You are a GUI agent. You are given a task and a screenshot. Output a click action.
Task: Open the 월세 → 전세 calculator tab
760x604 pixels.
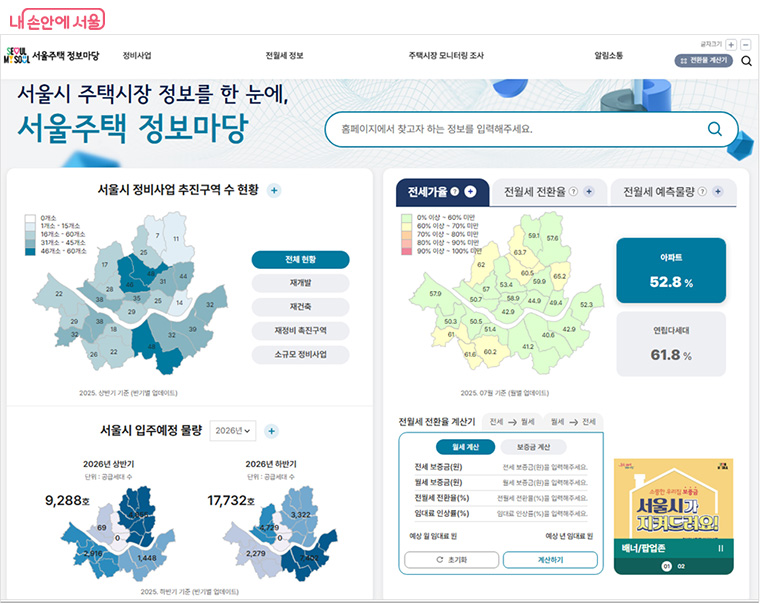[573, 422]
